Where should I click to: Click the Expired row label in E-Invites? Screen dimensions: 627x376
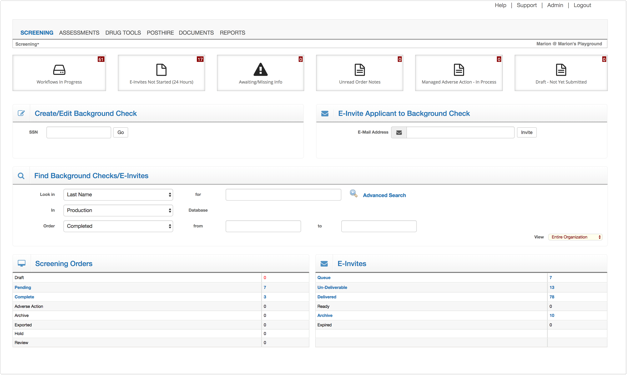(324, 325)
